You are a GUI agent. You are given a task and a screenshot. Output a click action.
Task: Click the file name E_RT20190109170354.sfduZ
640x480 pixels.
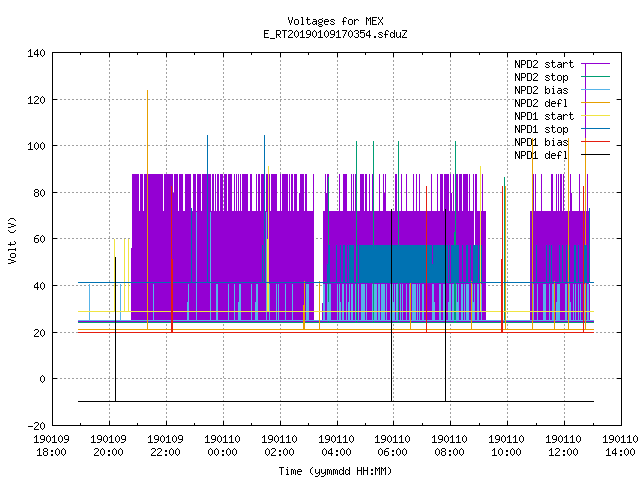[x=335, y=34]
